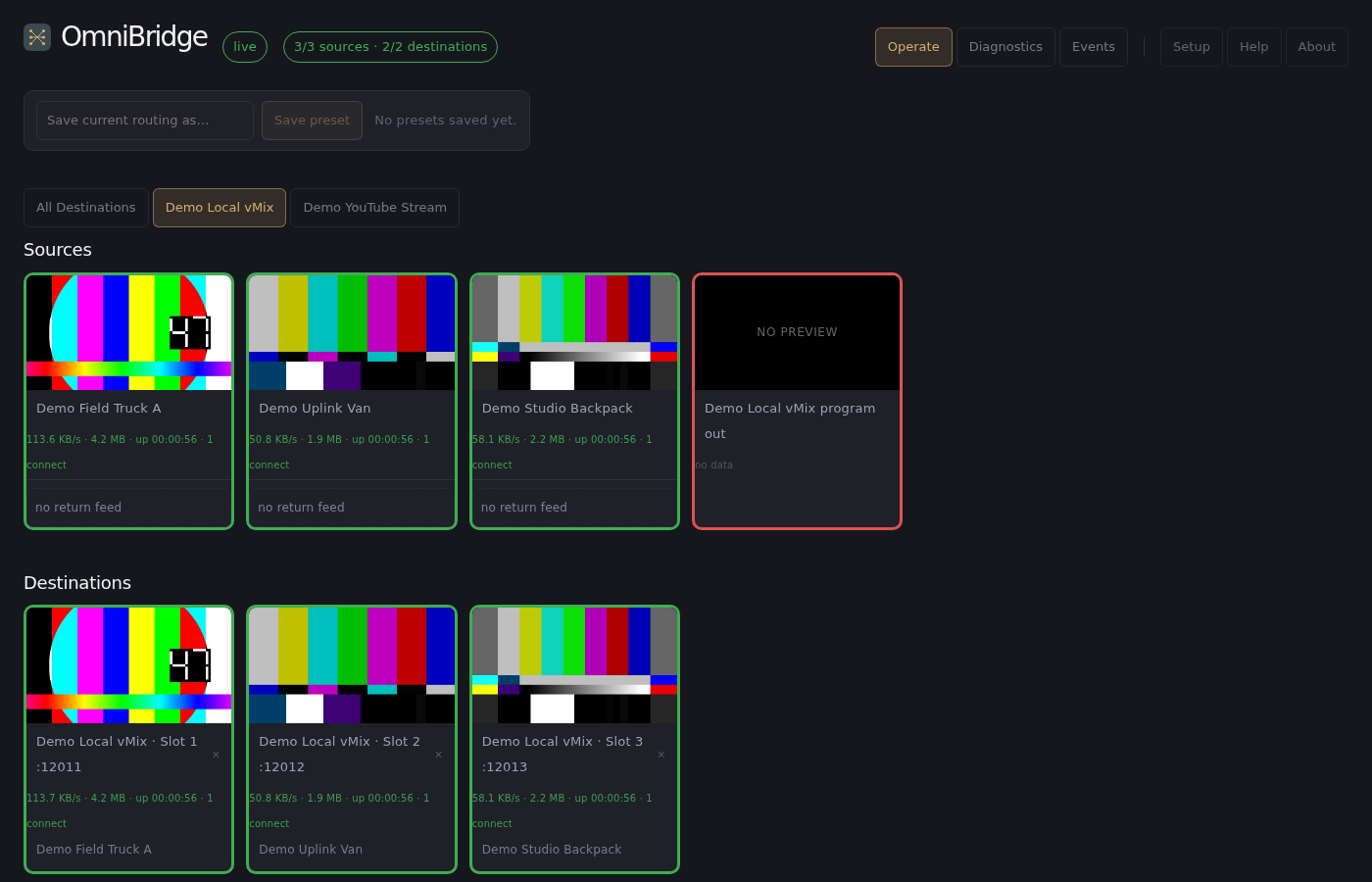Viewport: 1372px width, 882px height.
Task: Click the No presets saved yet text
Action: [446, 121]
